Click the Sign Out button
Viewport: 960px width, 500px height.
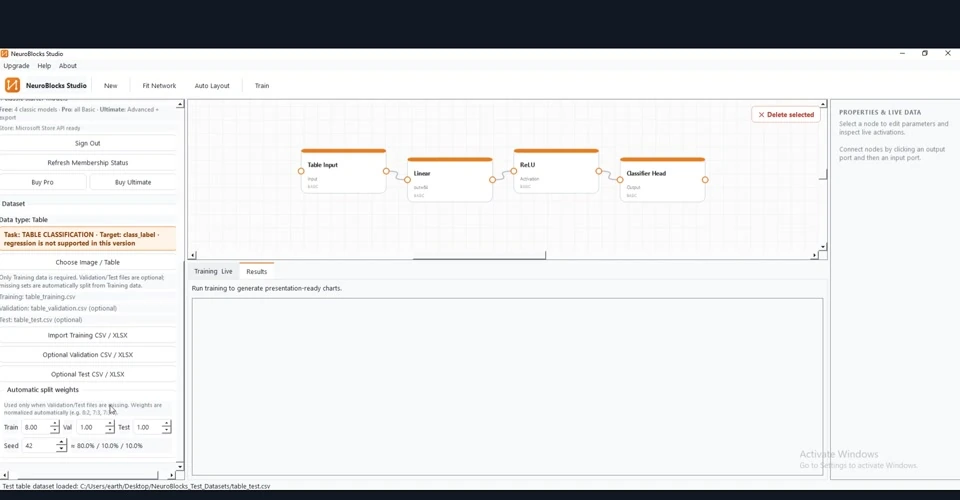pos(88,143)
